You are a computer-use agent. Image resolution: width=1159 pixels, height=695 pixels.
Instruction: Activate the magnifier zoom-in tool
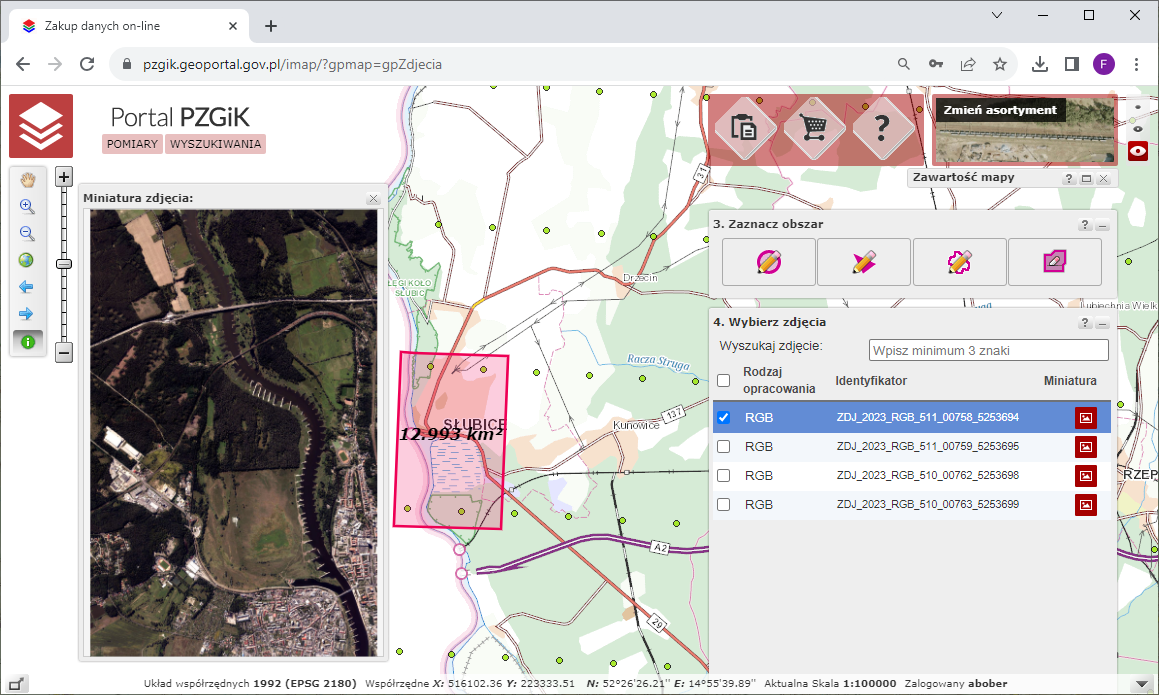(x=27, y=207)
